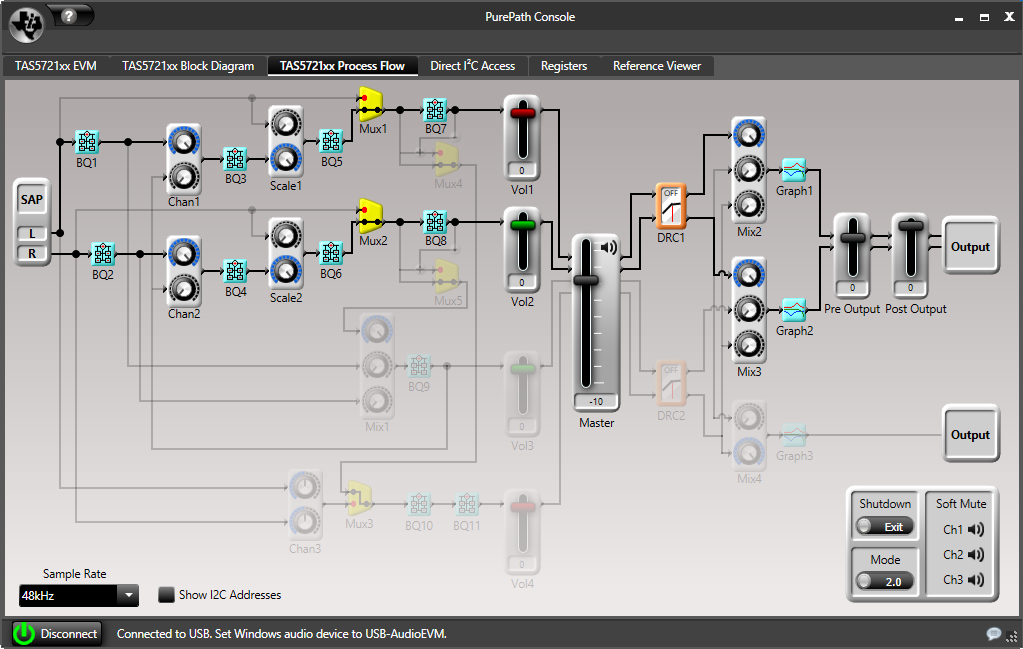Open the Sample Rate 48kHz dropdown
The height and width of the screenshot is (649, 1023).
click(x=79, y=596)
